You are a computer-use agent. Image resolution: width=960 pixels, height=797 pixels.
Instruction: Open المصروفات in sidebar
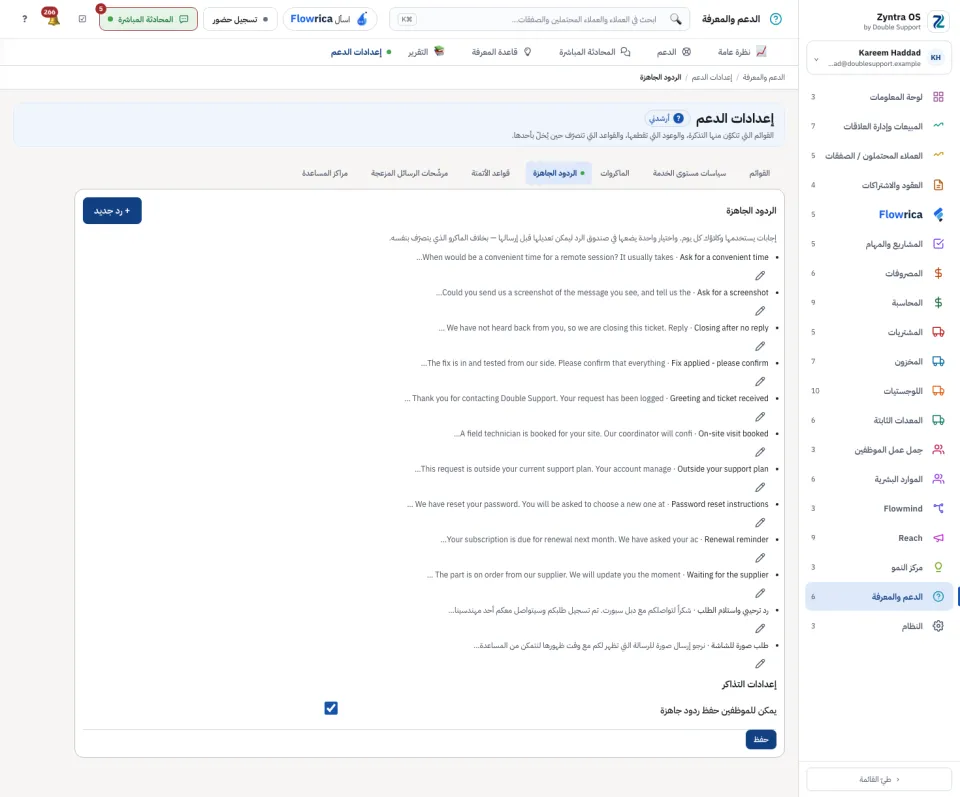(879, 273)
